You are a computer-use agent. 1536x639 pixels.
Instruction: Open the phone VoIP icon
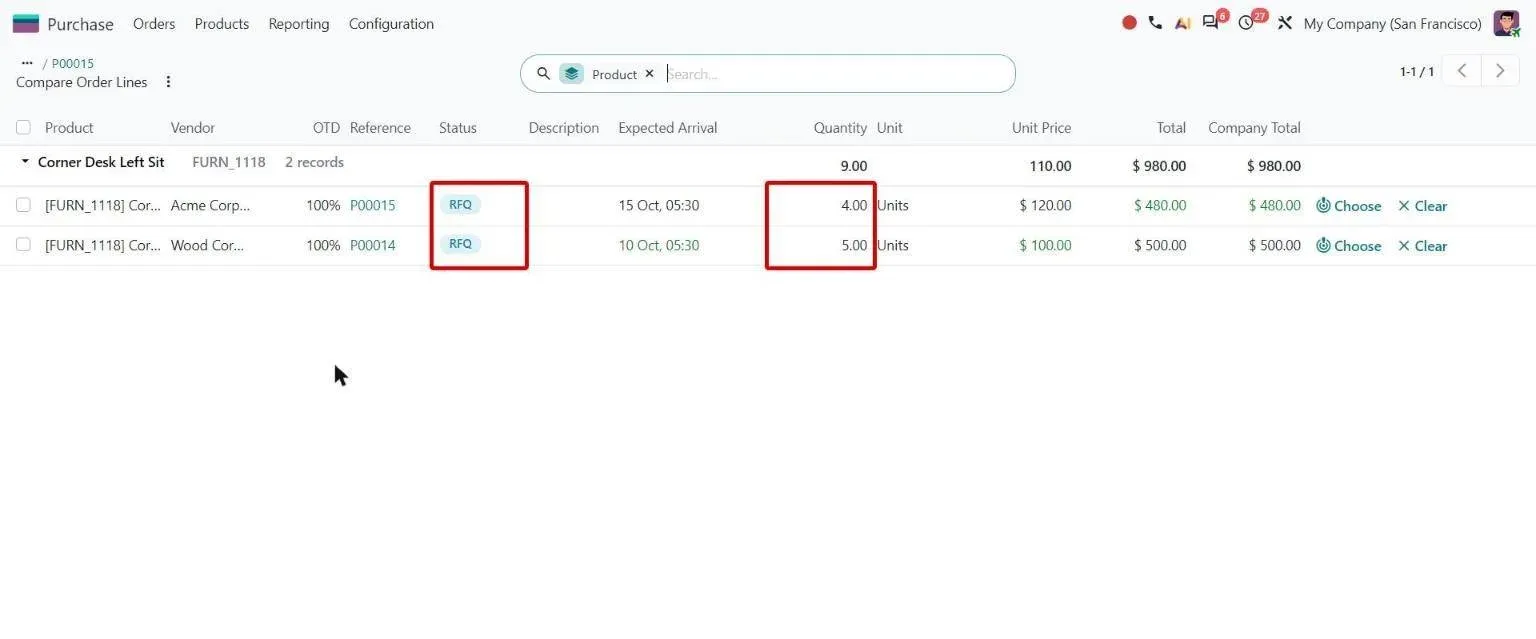click(1155, 23)
